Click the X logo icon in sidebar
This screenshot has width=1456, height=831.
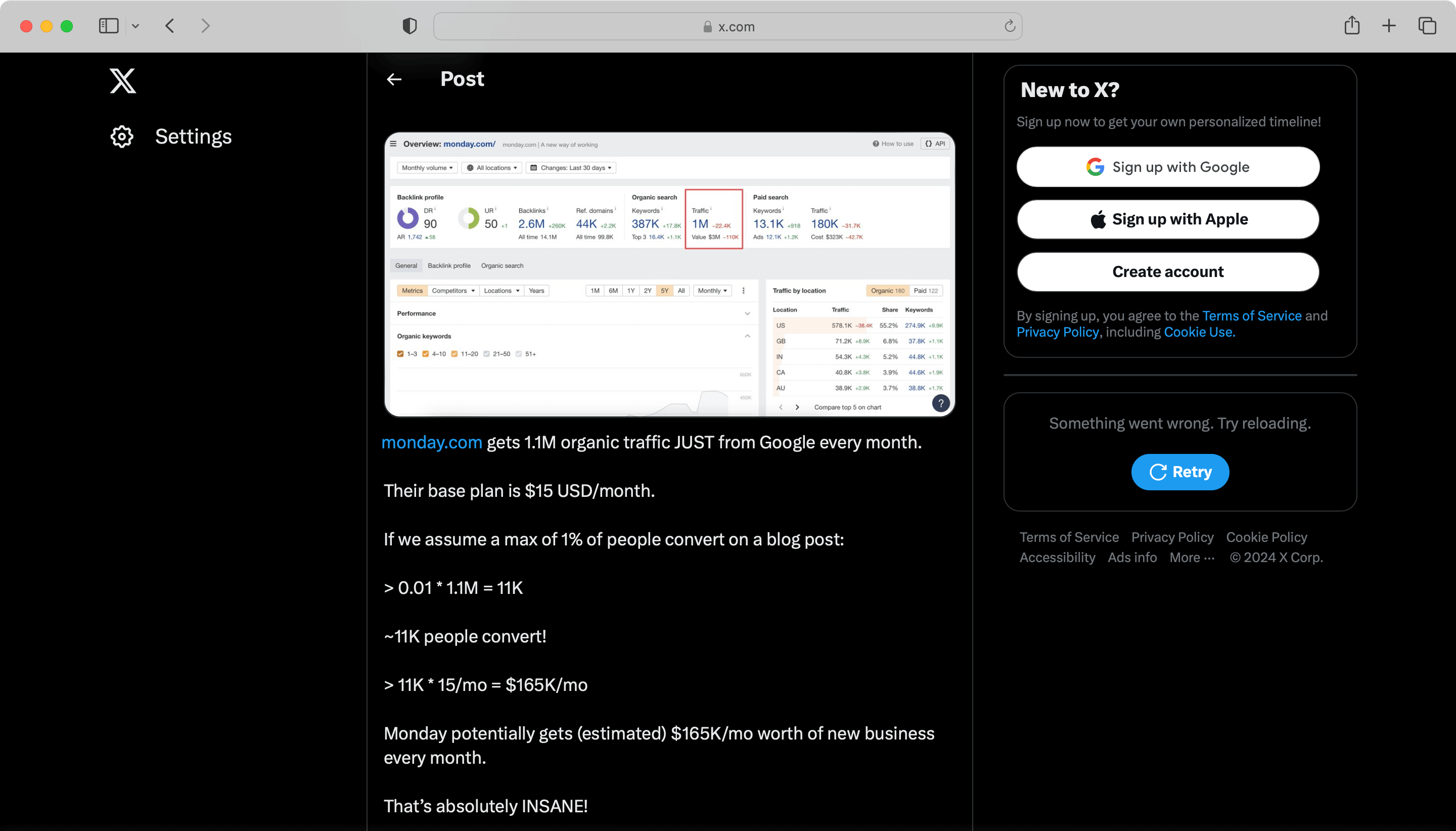click(121, 80)
